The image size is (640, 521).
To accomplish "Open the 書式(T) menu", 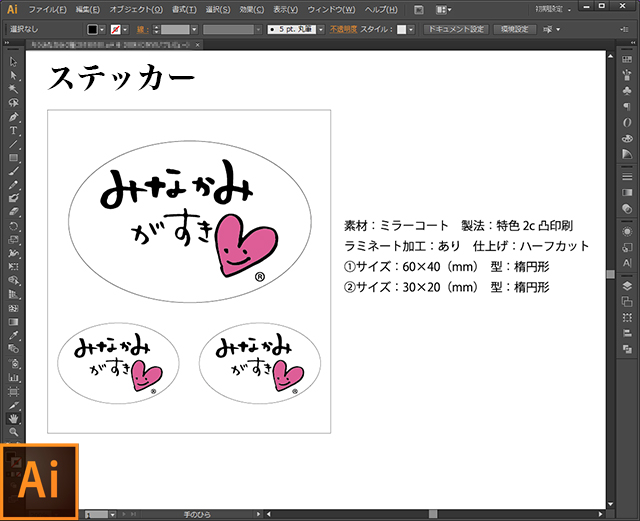I will [x=184, y=9].
